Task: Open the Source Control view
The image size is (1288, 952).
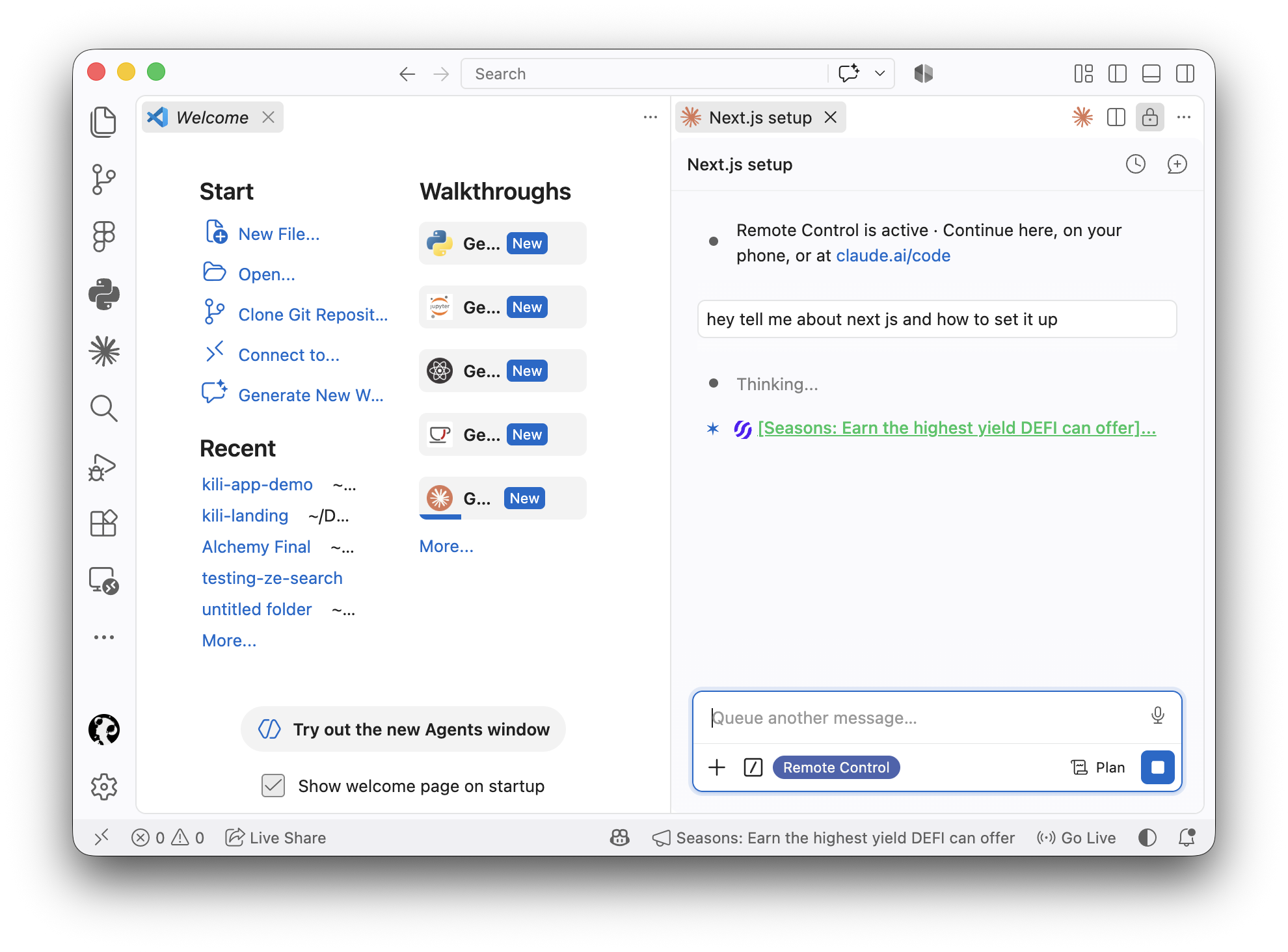Action: point(103,179)
